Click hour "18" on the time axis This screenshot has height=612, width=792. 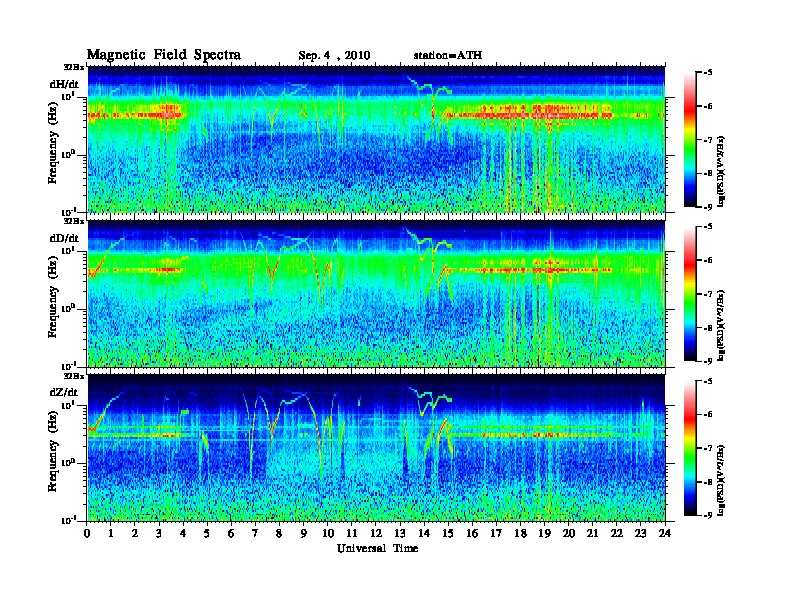(x=520, y=534)
